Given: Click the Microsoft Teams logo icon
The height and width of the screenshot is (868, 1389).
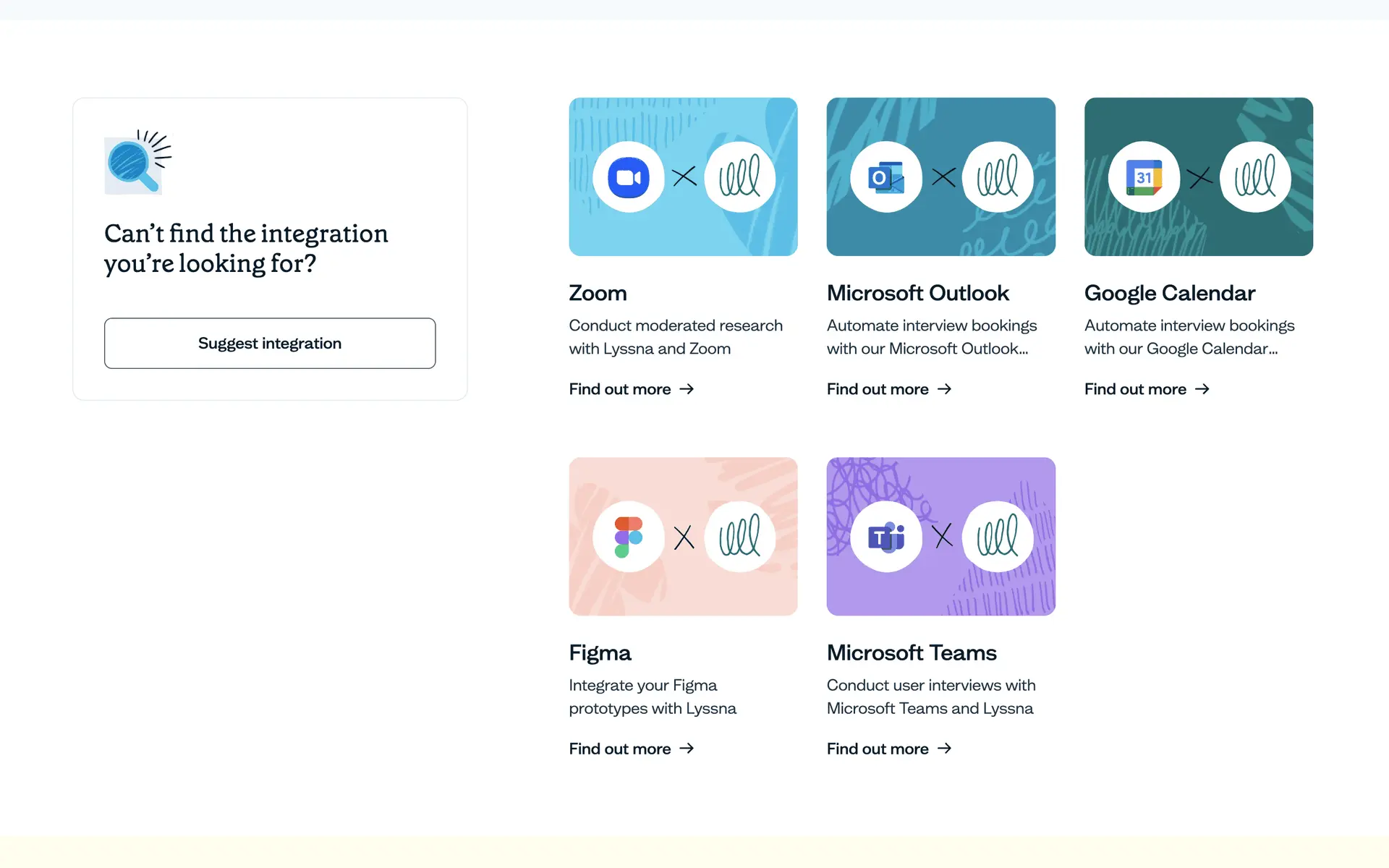Looking at the screenshot, I should tap(885, 537).
